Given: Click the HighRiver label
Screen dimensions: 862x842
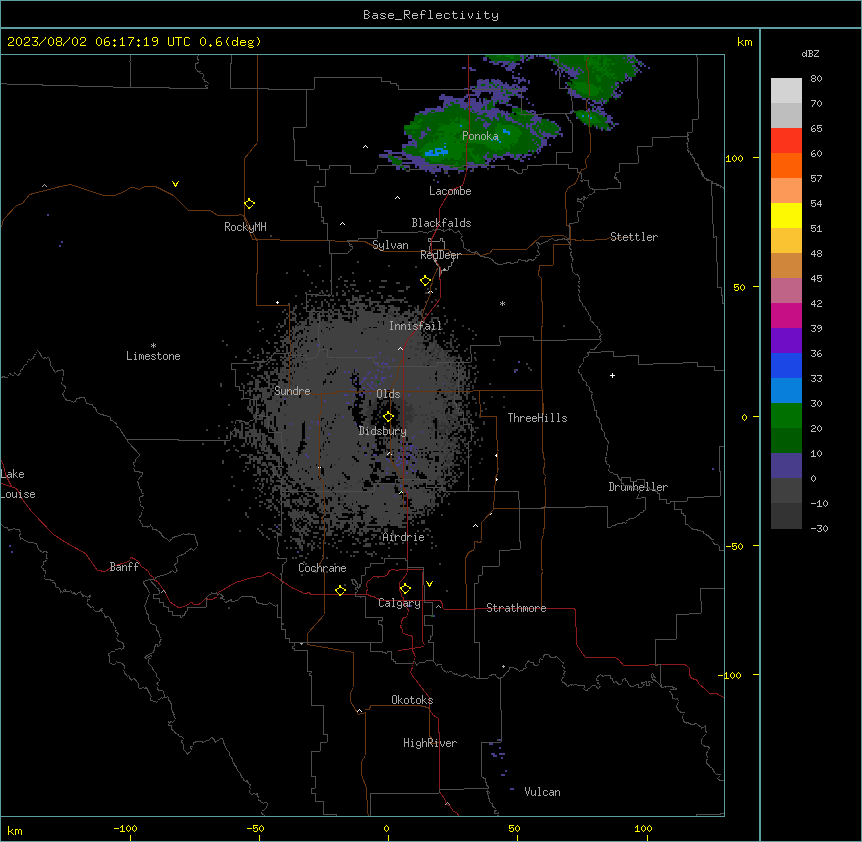Looking at the screenshot, I should [430, 743].
